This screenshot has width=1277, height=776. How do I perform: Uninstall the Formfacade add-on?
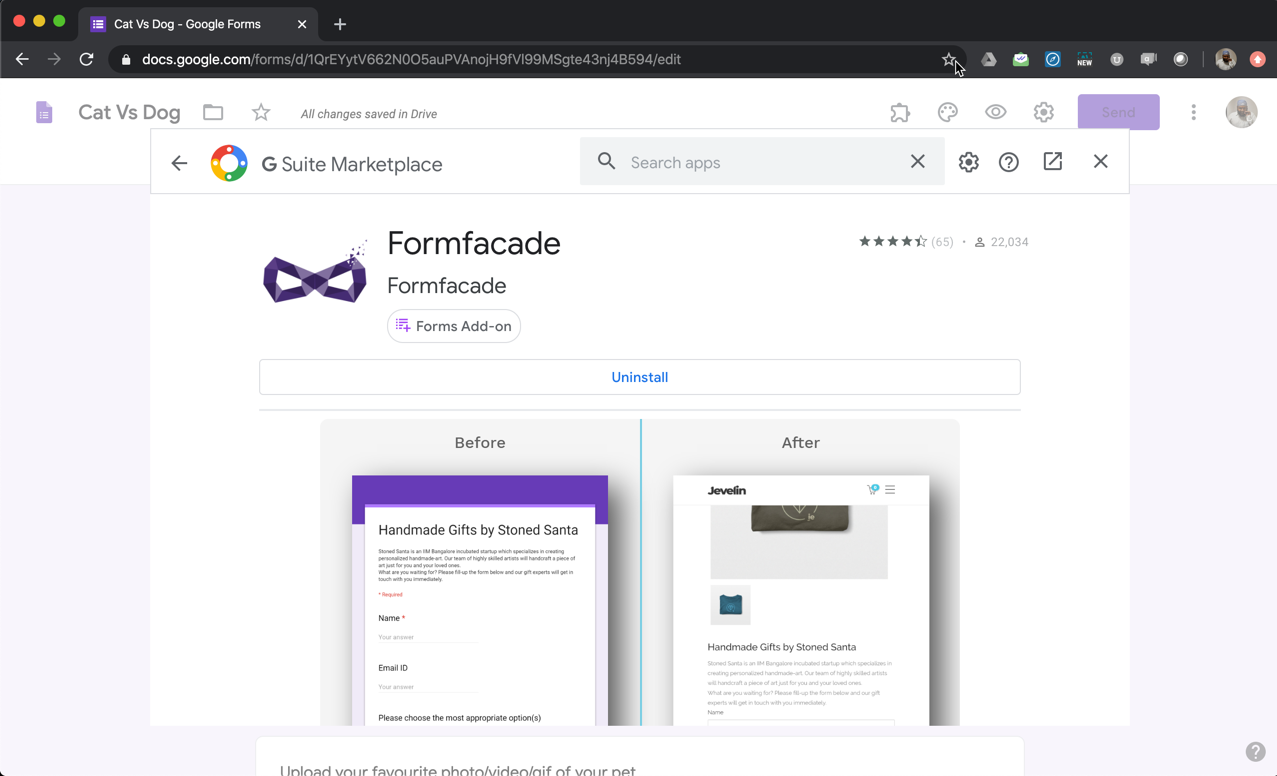click(639, 377)
